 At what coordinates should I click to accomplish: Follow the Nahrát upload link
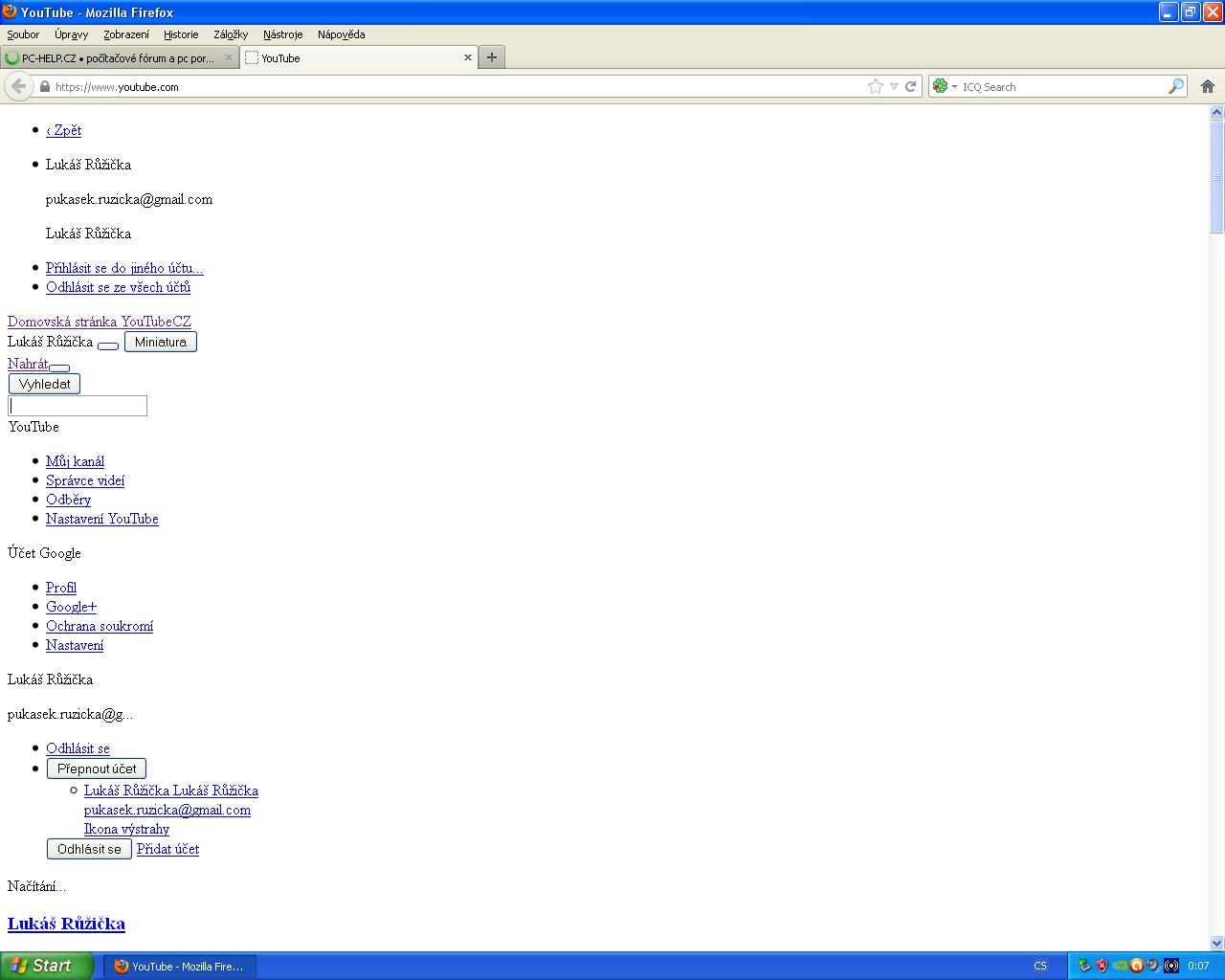(x=28, y=364)
